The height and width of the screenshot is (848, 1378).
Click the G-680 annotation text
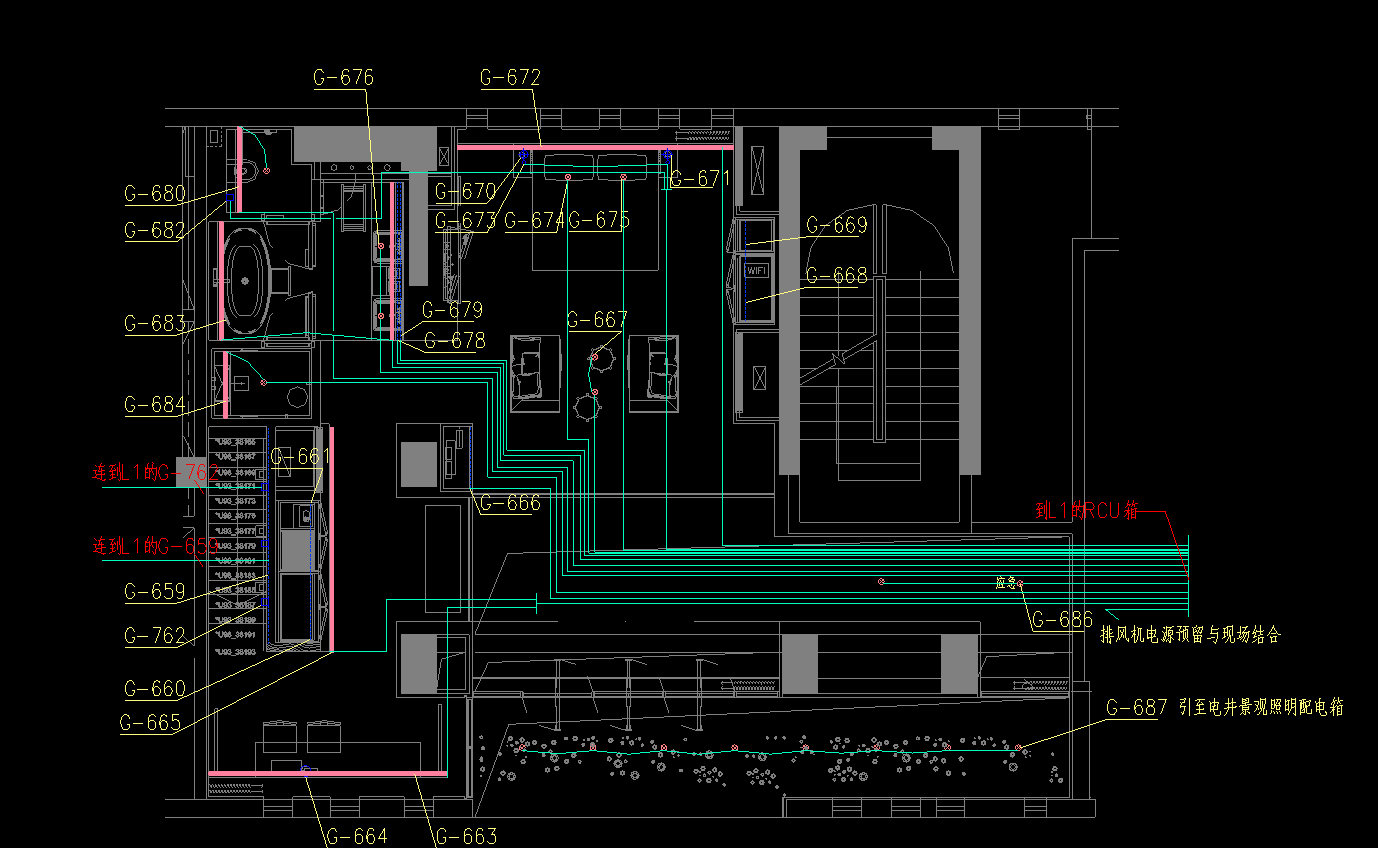(155, 194)
